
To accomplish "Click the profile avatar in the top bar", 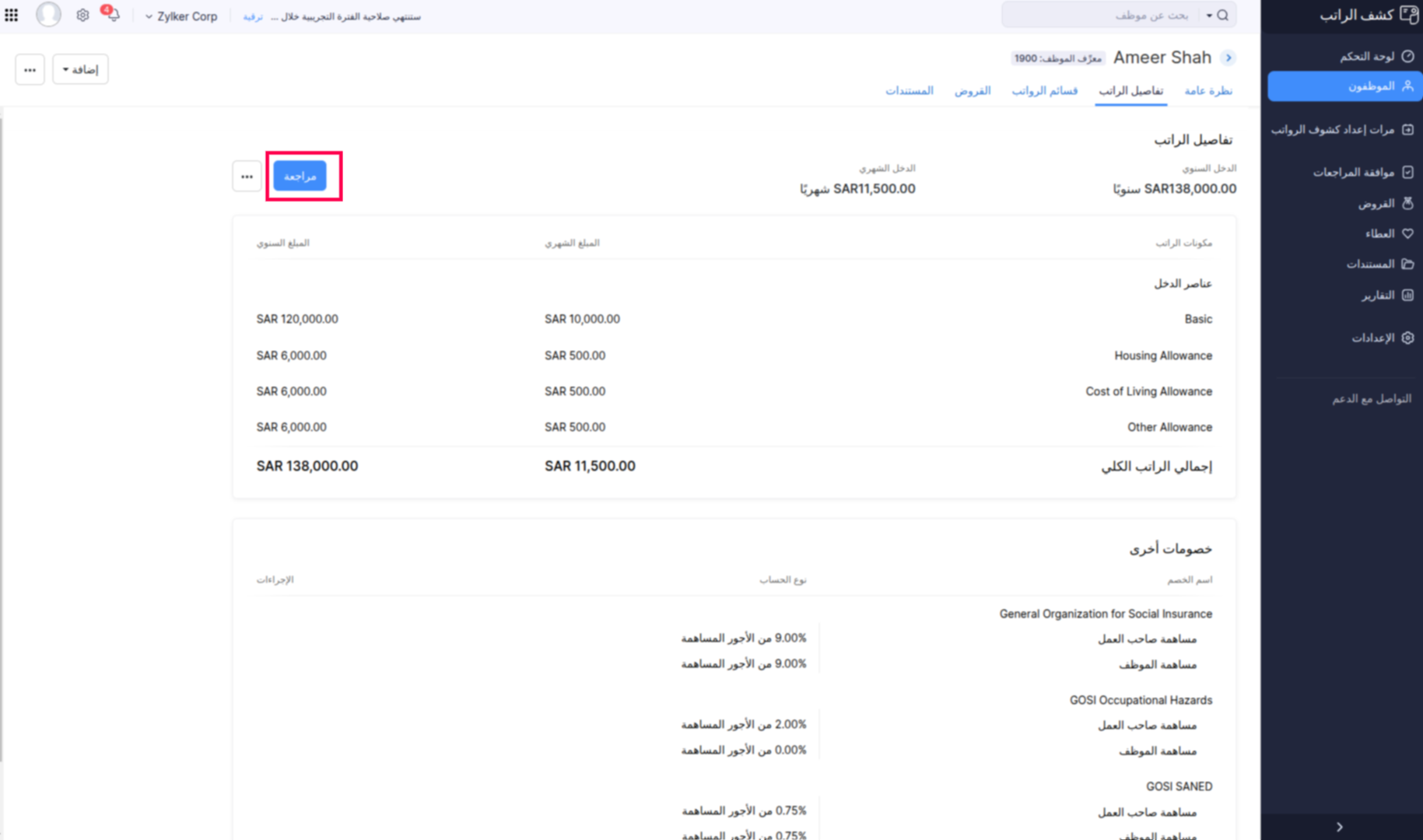I will (47, 15).
